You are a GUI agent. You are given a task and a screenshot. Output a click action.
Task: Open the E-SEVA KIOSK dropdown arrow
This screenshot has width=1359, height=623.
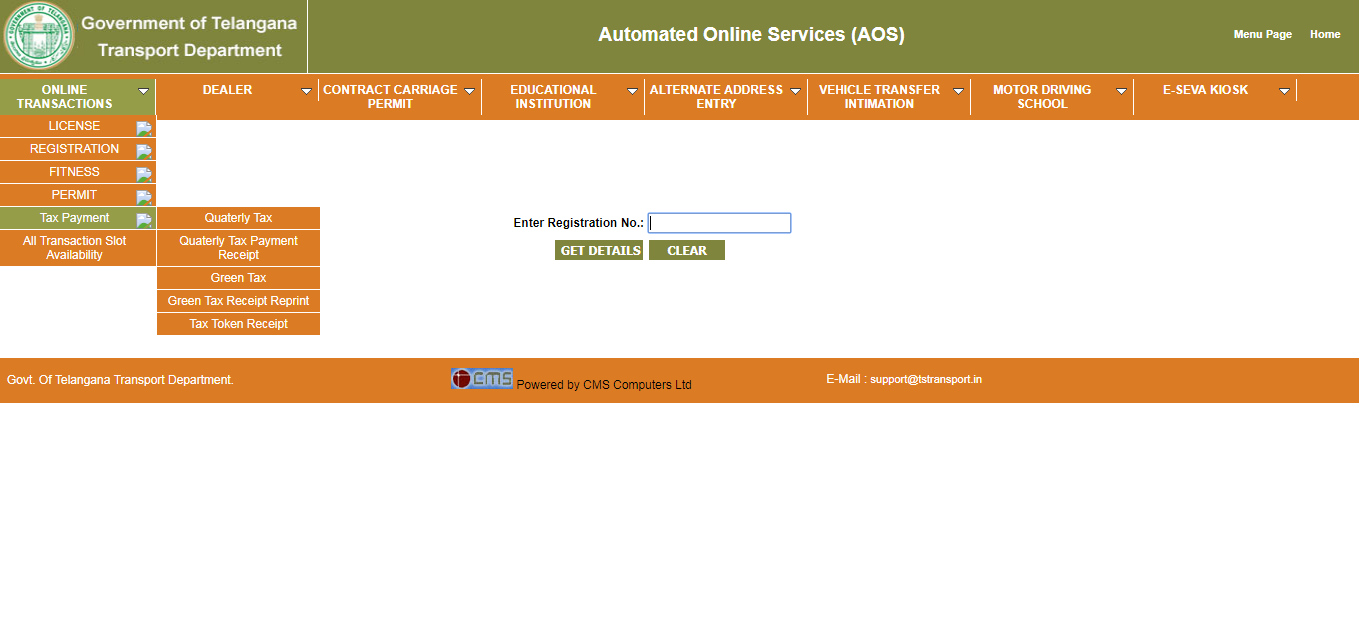click(x=1284, y=91)
